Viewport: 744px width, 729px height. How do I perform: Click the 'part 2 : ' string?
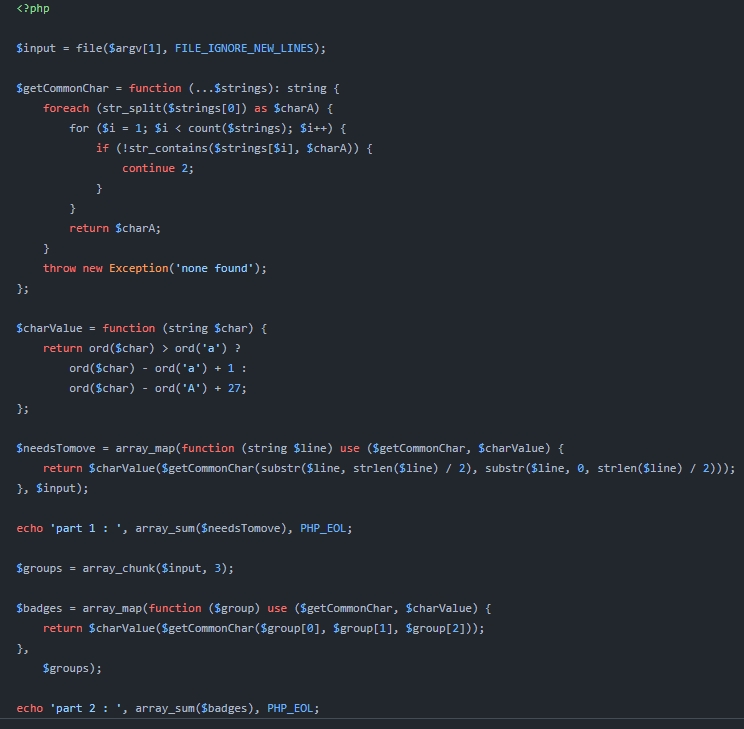[x=83, y=708]
